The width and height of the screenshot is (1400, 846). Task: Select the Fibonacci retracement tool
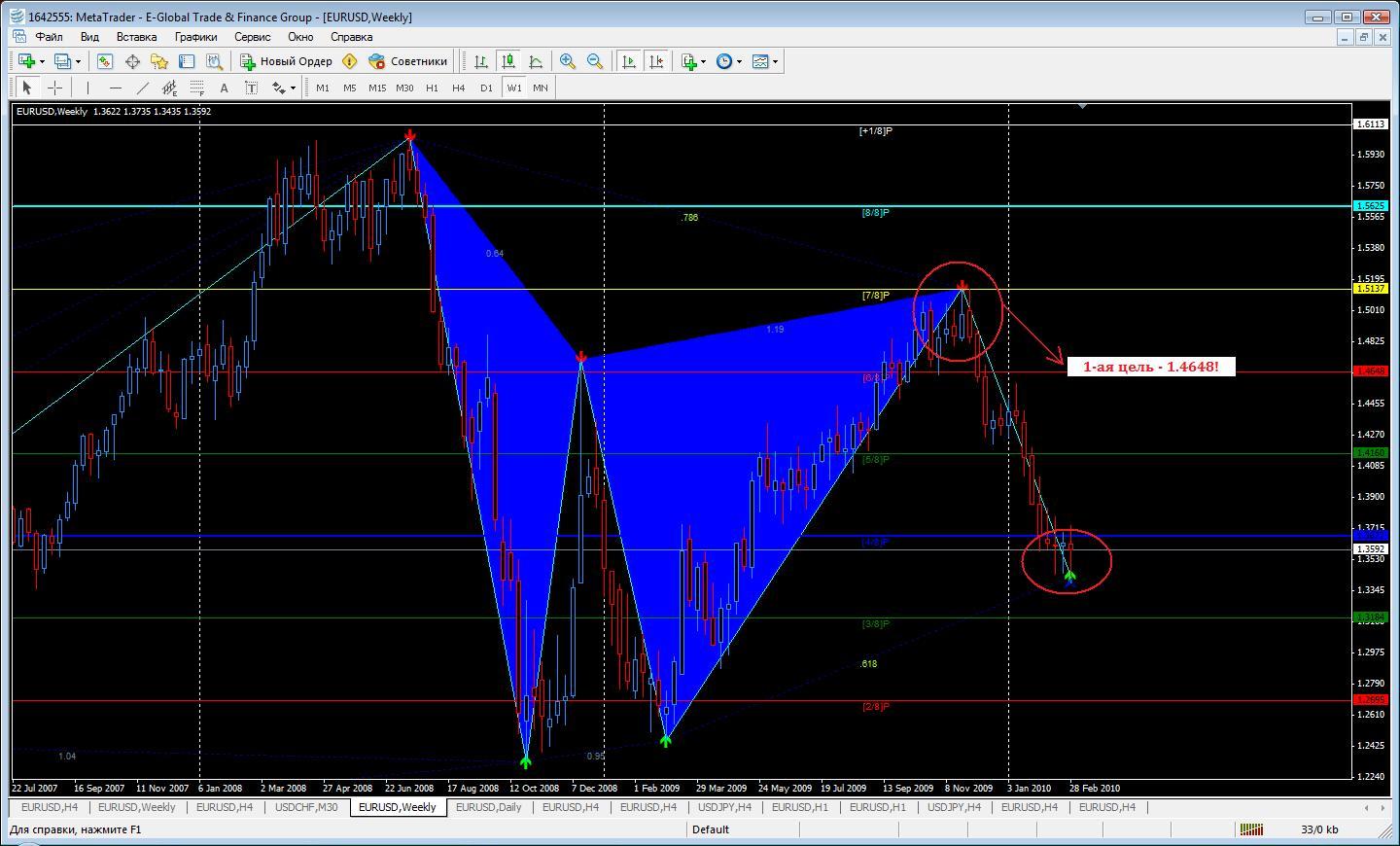coord(196,88)
